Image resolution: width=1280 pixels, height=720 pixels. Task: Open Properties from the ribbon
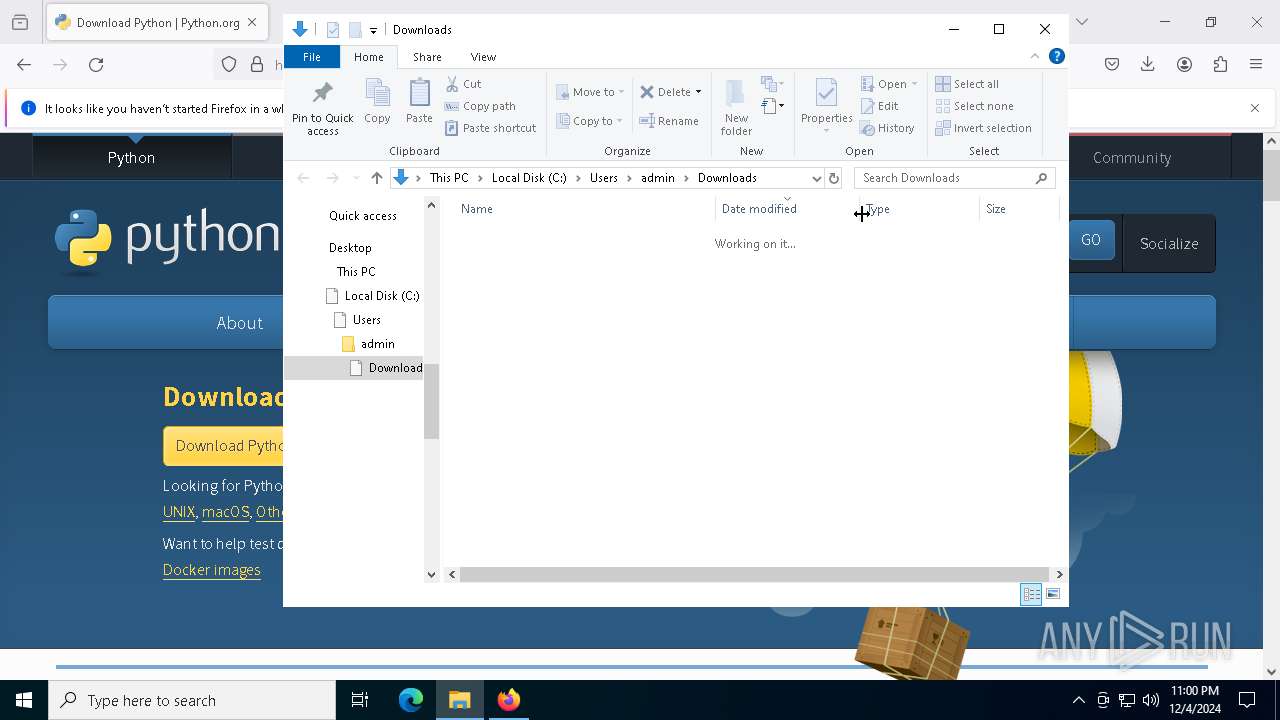coord(826,107)
